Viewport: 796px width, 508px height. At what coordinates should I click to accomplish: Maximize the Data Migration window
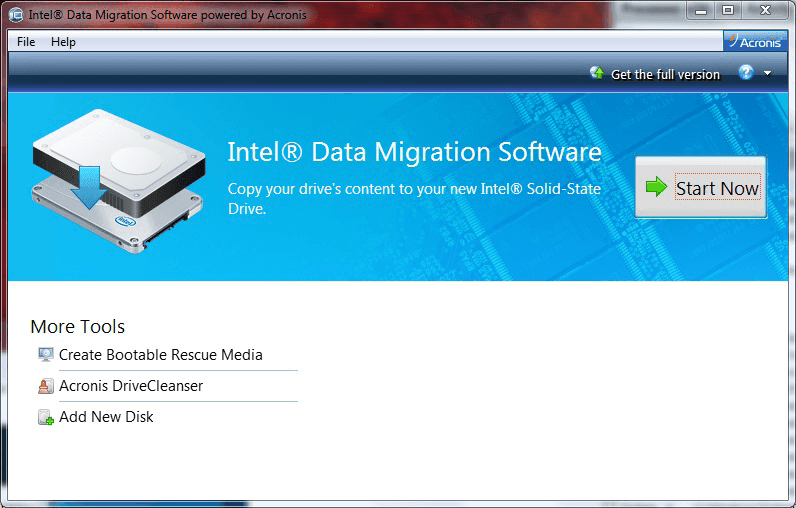(x=728, y=11)
